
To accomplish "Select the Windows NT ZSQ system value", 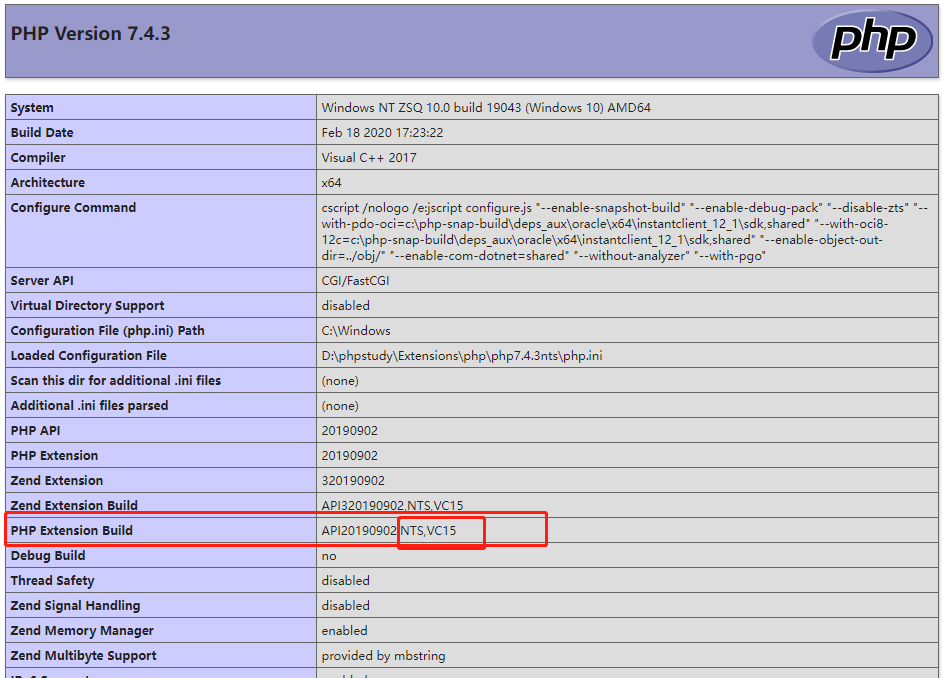I will (x=485, y=108).
